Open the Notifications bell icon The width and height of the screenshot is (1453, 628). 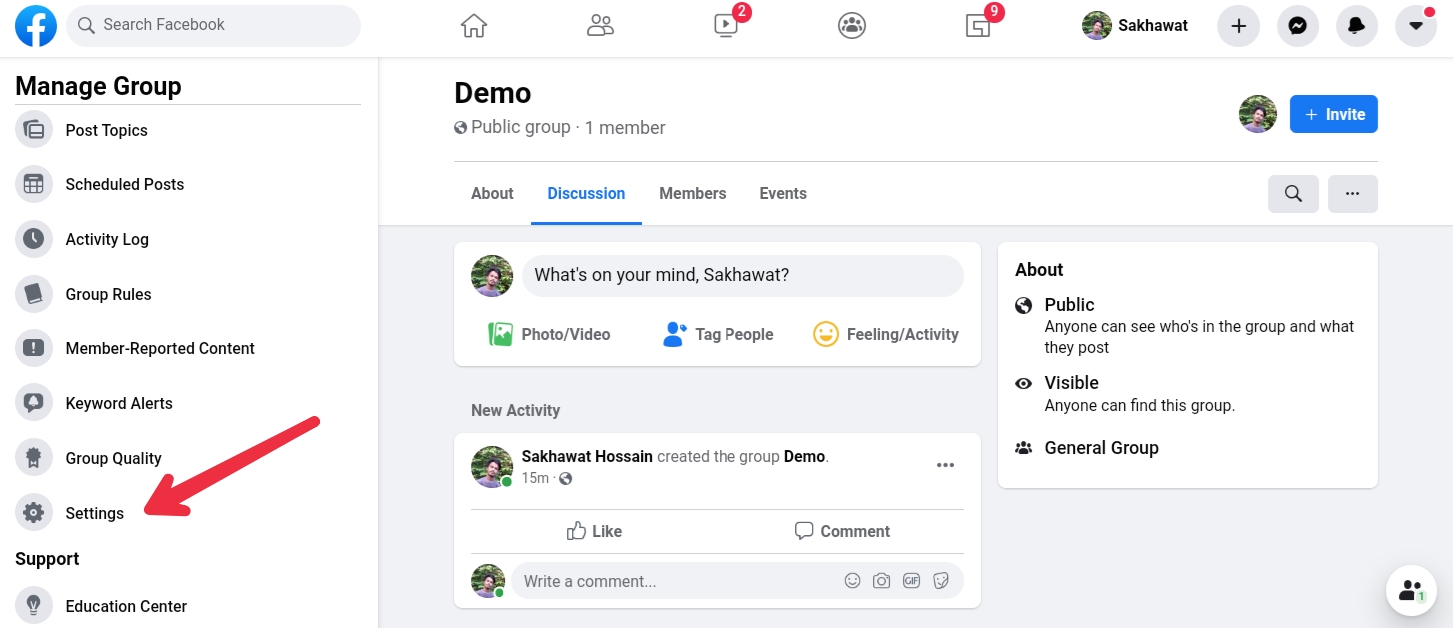click(x=1357, y=26)
